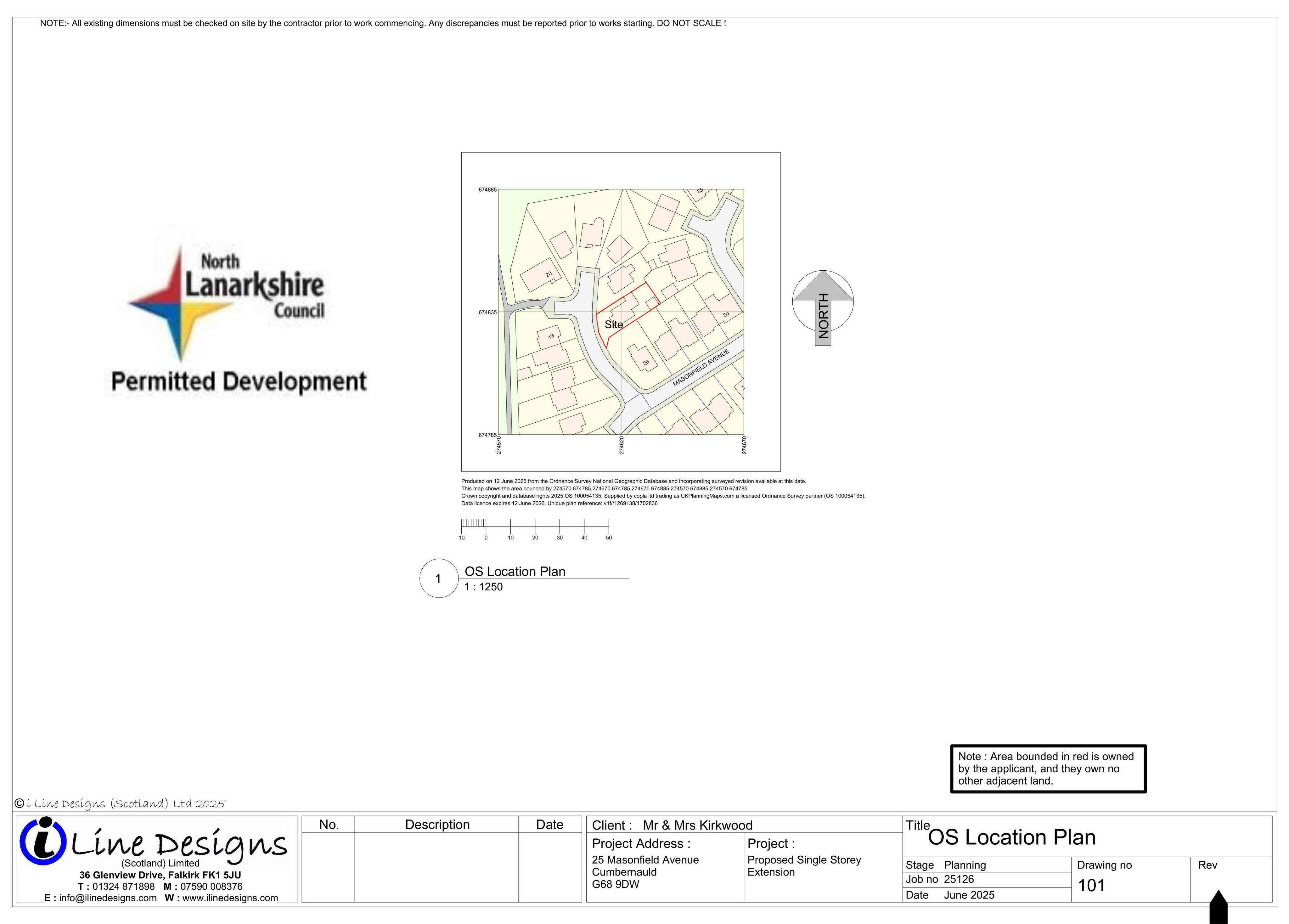Click '© i Line Designs (Scotland) Ltd 2025' copyright
The width and height of the screenshot is (1289, 924).
[x=119, y=803]
